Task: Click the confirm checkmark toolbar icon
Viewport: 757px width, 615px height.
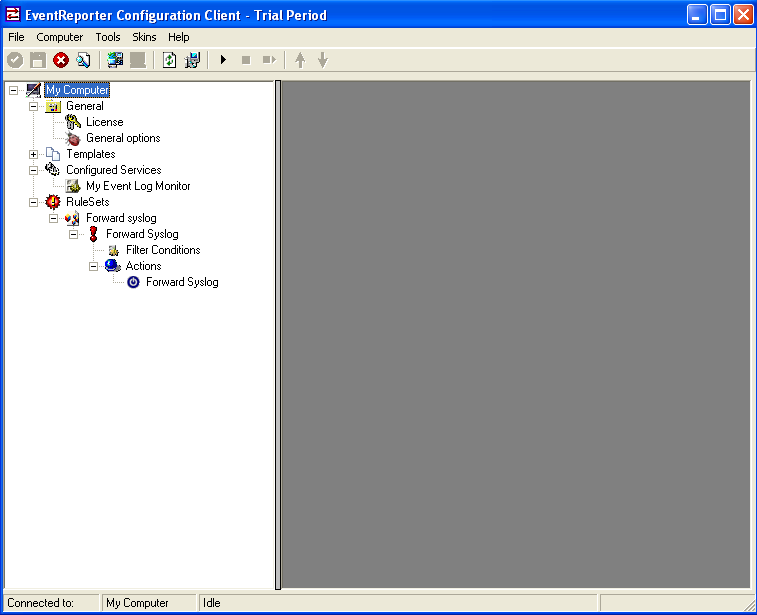Action: point(15,60)
